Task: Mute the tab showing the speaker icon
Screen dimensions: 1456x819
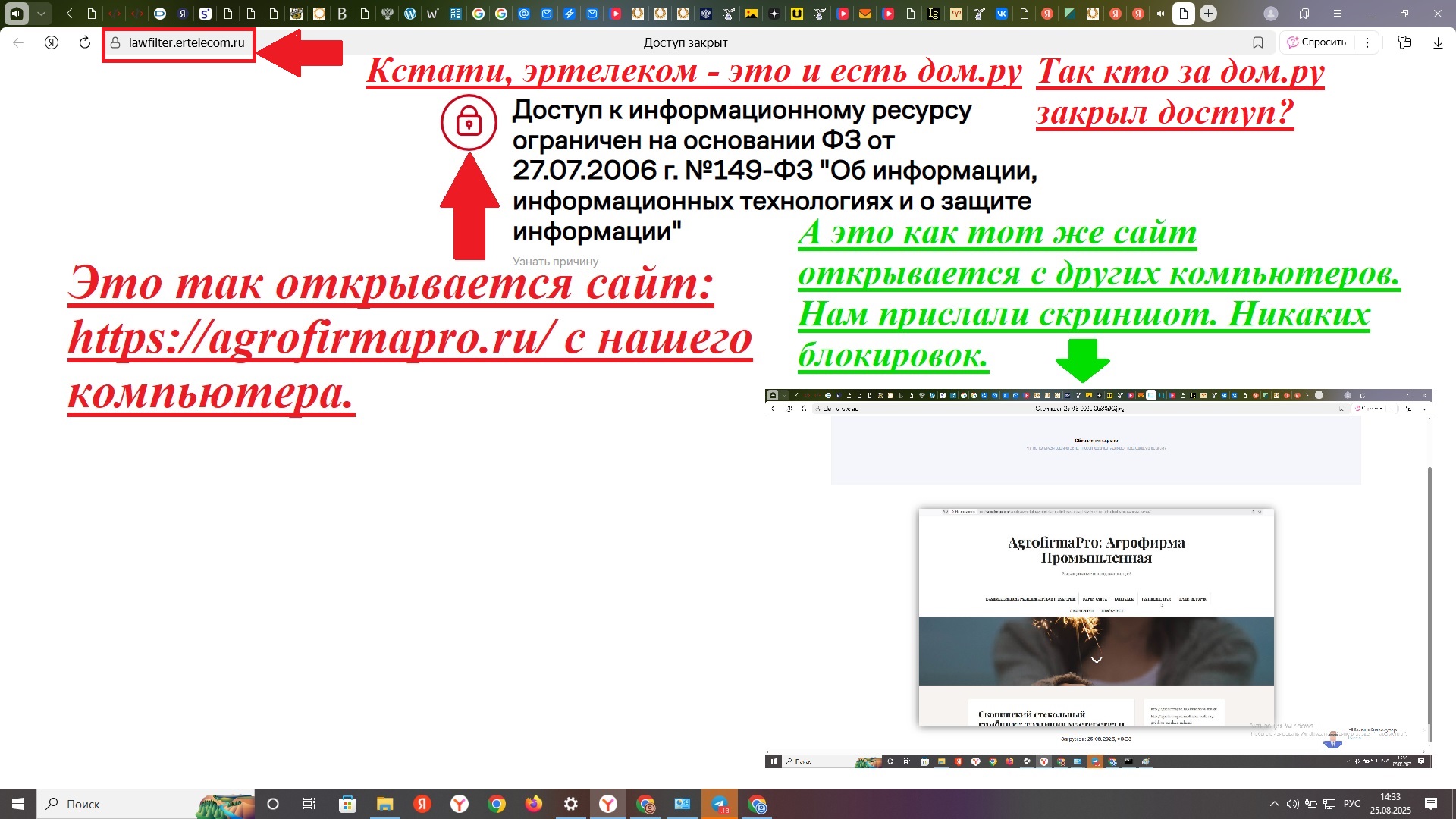Action: coord(1161,14)
